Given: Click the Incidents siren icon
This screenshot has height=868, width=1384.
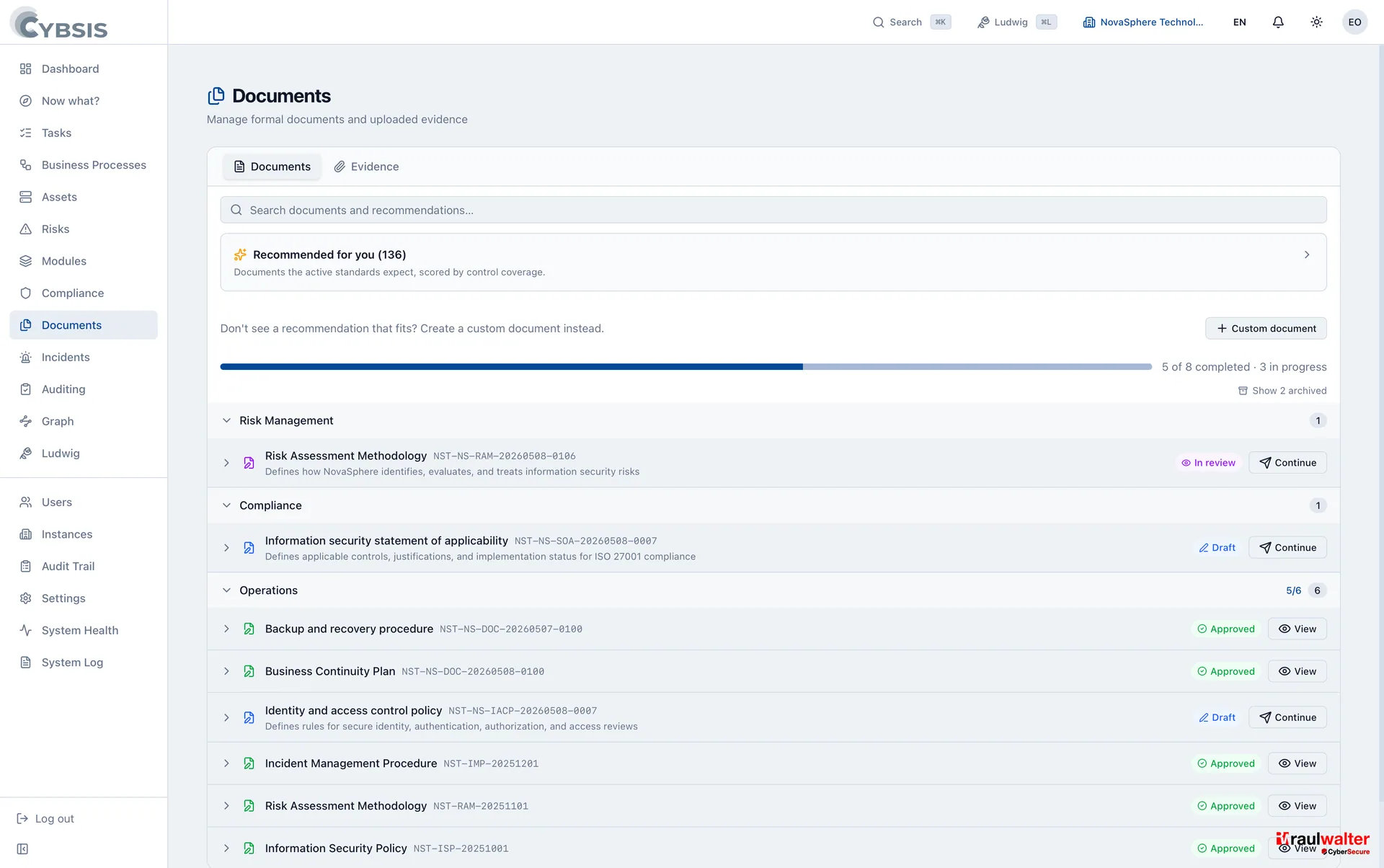Looking at the screenshot, I should point(26,358).
